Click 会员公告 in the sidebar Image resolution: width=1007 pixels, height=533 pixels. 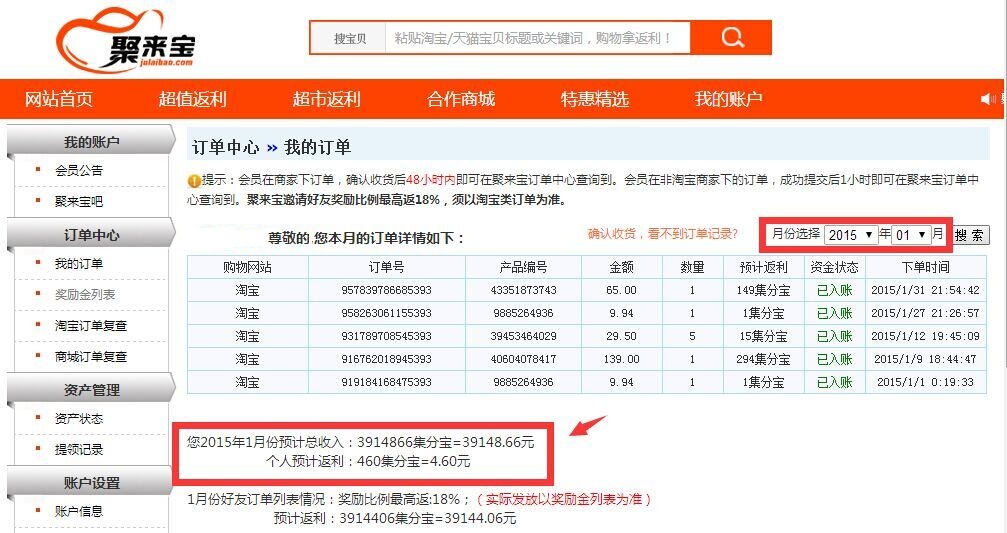(x=79, y=171)
